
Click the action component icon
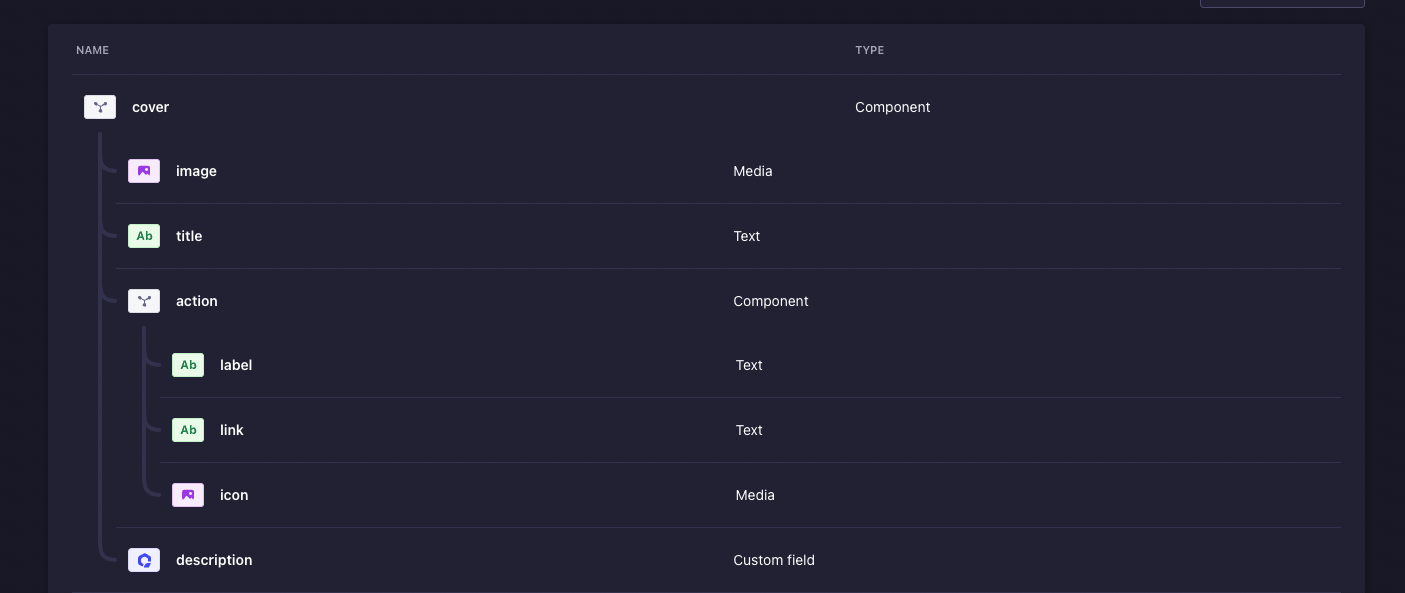pos(144,301)
